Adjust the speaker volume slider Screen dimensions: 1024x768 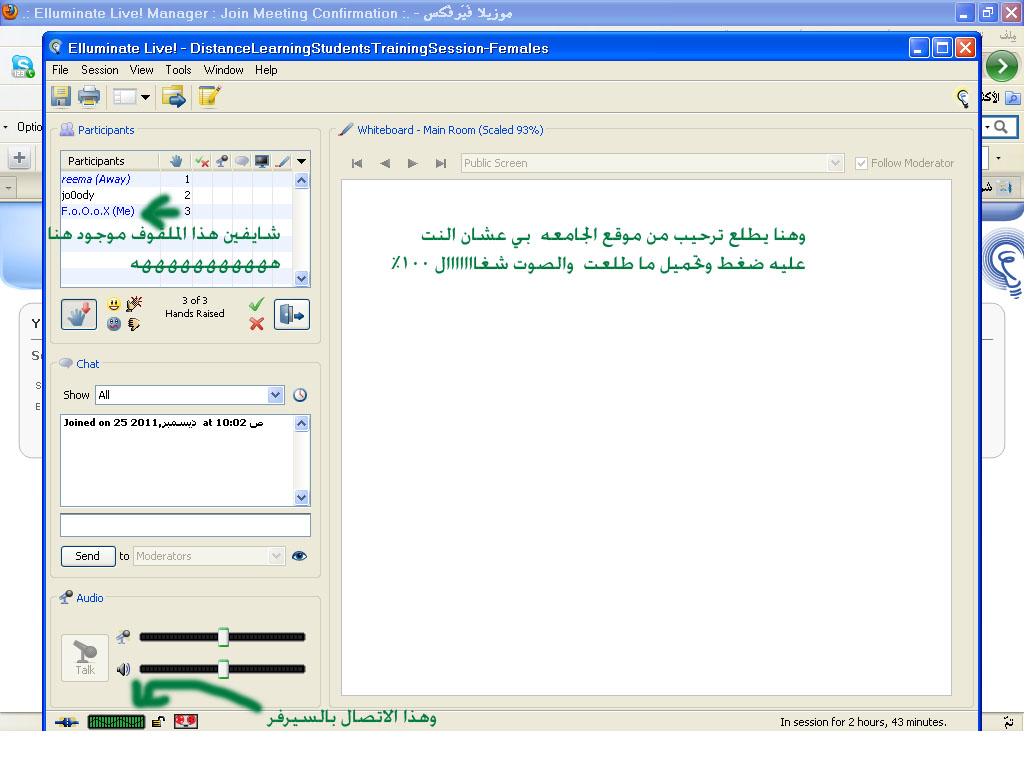click(x=223, y=669)
